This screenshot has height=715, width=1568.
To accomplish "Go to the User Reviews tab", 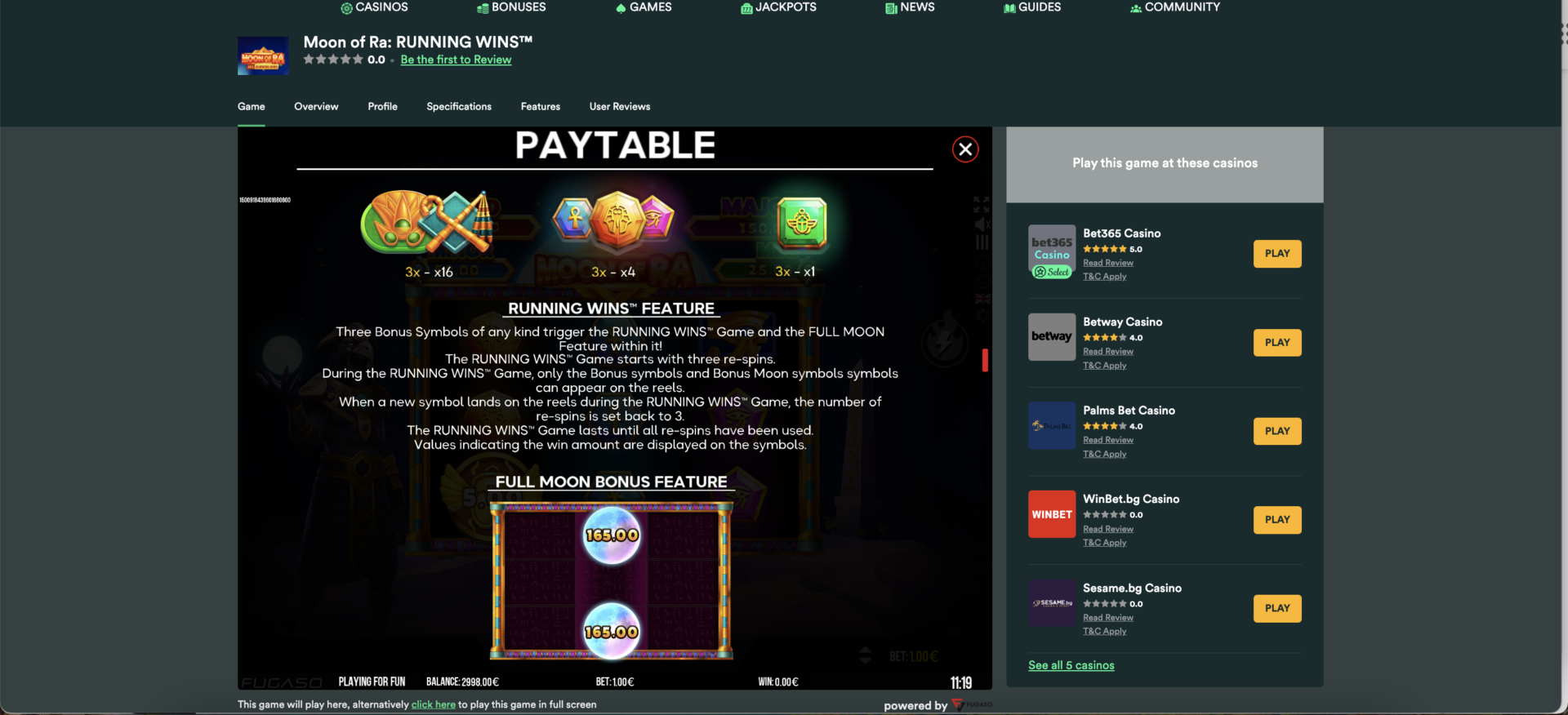I will tap(620, 107).
